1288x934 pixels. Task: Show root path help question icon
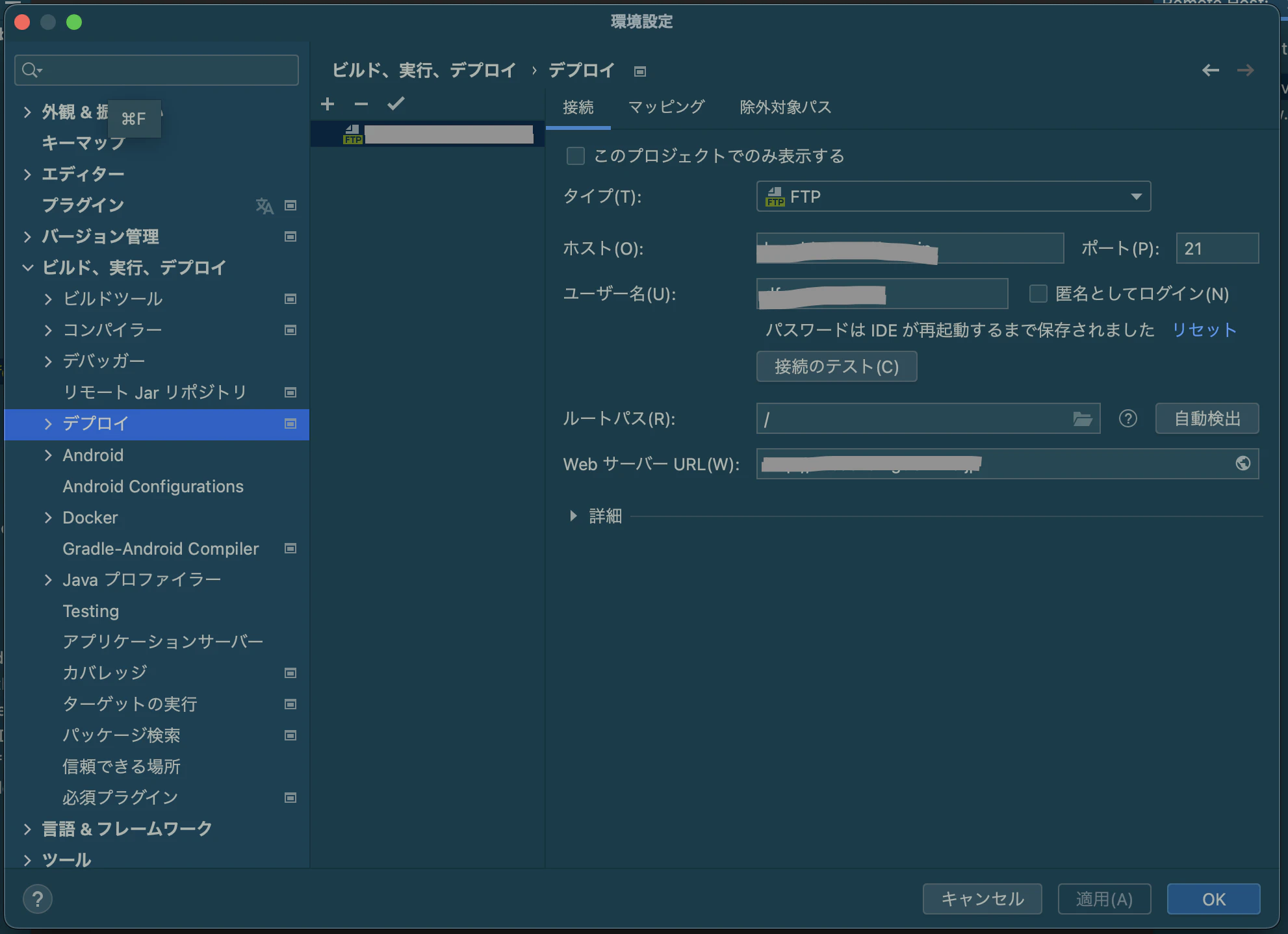click(1128, 419)
